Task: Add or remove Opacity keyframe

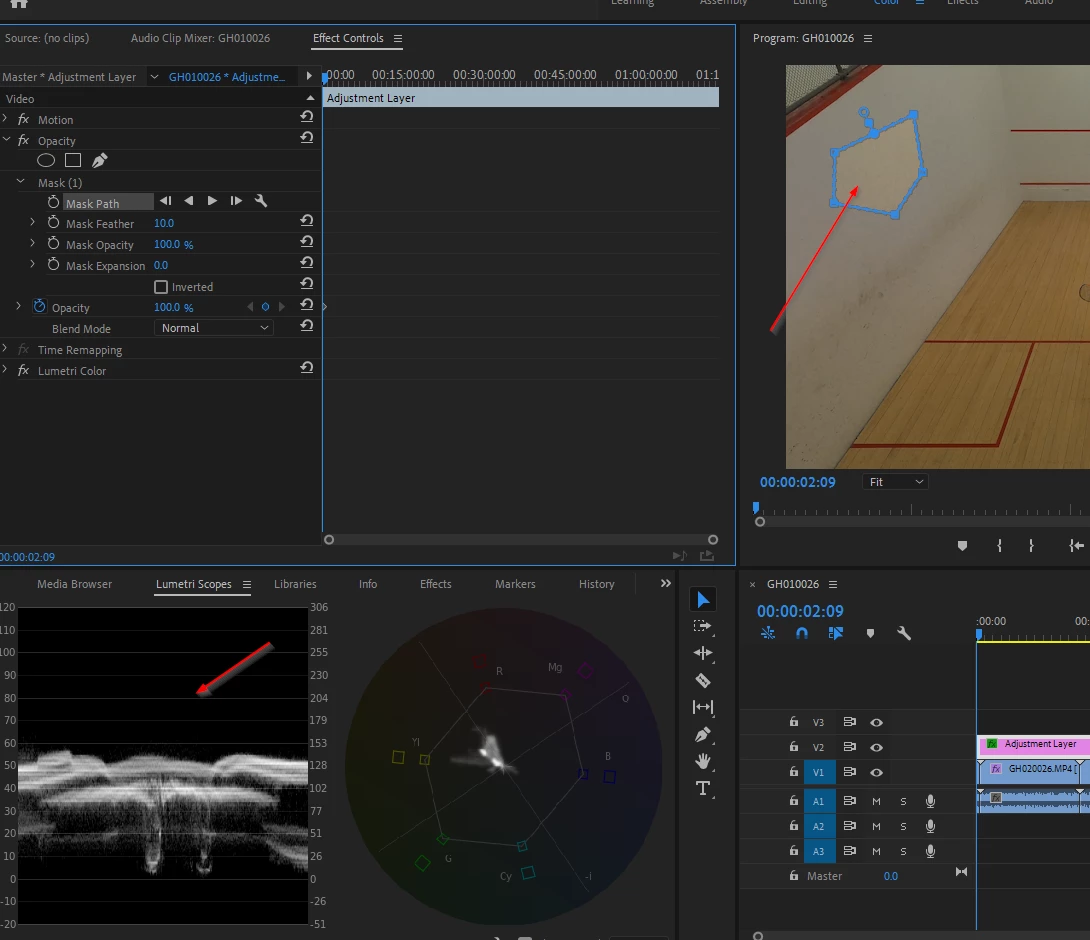Action: 265,307
